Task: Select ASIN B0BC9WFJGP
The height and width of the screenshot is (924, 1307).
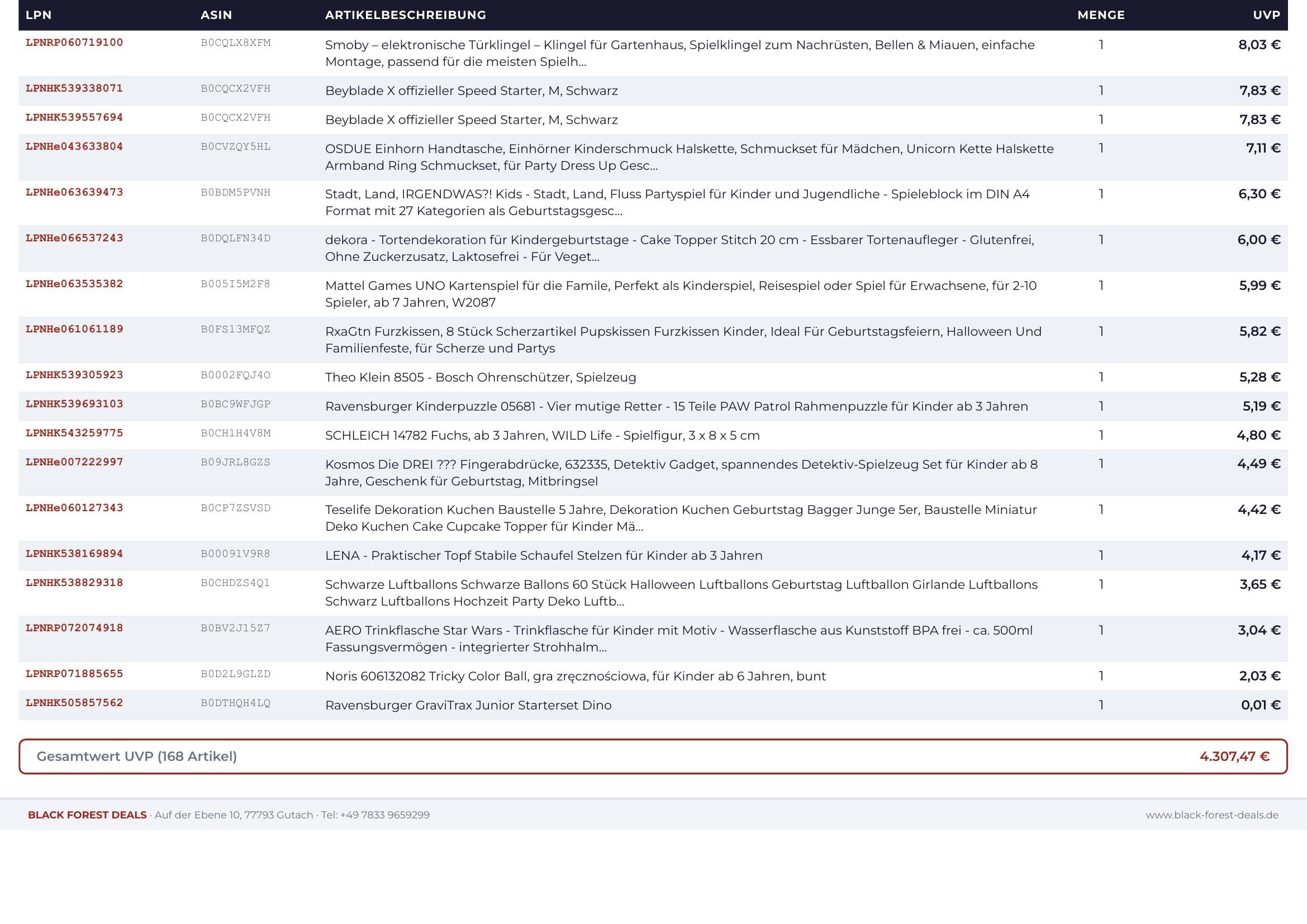Action: tap(236, 404)
